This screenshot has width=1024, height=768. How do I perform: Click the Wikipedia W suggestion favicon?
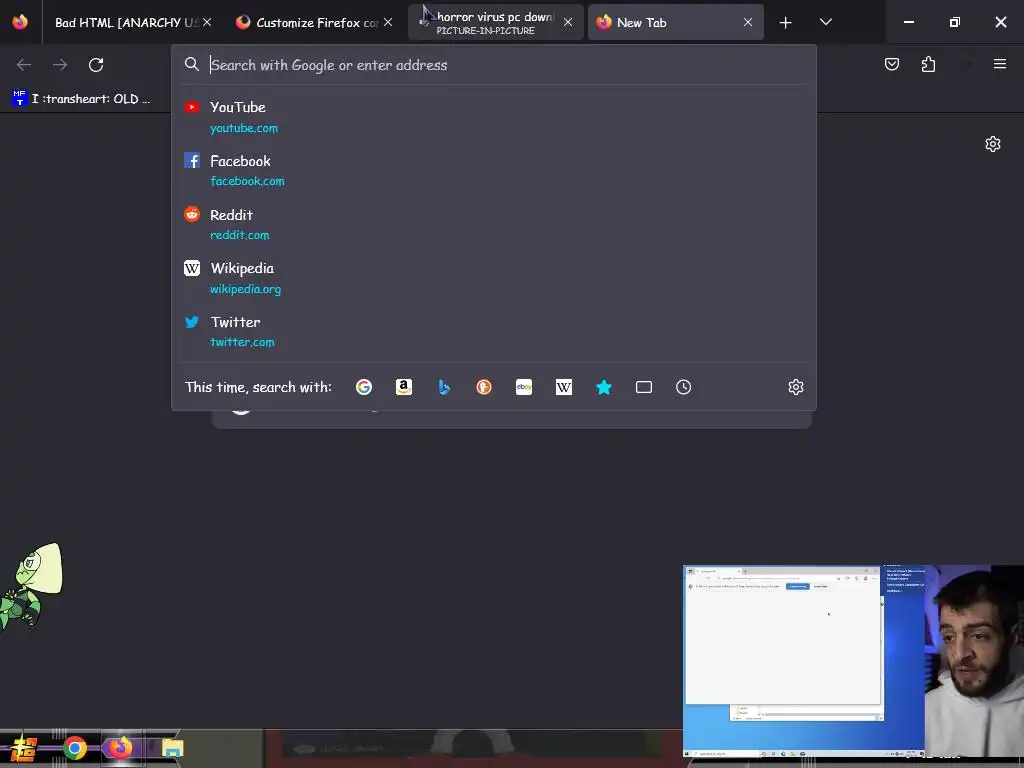click(191, 268)
